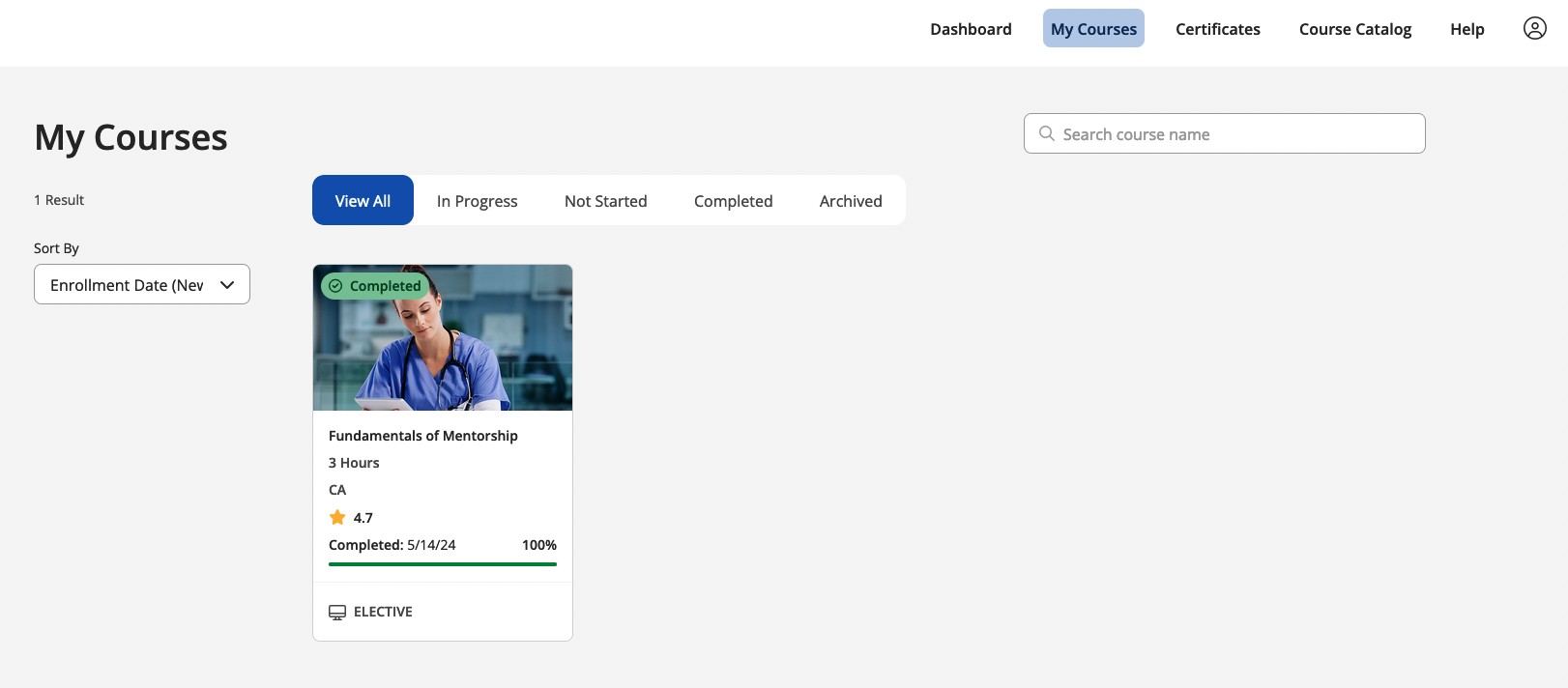The width and height of the screenshot is (1568, 688).
Task: Expand the Enrollment Date sort dropdown
Action: click(x=142, y=284)
